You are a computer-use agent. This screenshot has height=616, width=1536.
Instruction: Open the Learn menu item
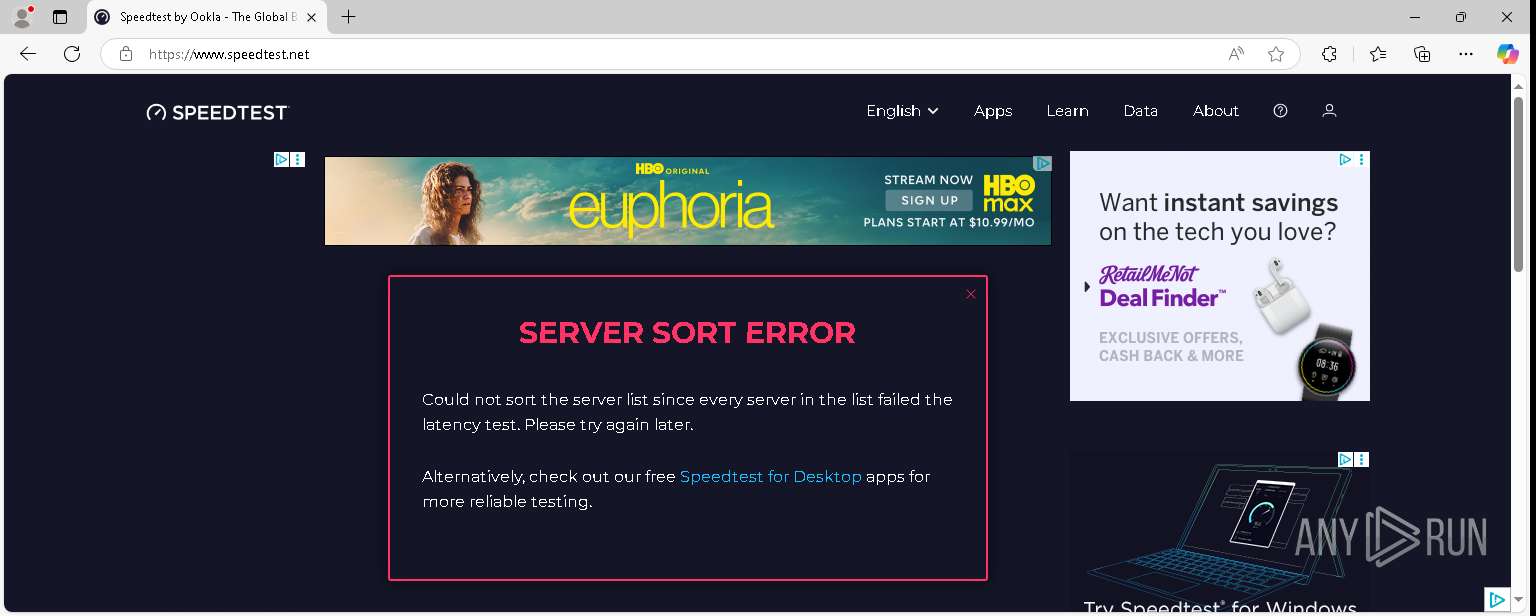pyautogui.click(x=1067, y=111)
